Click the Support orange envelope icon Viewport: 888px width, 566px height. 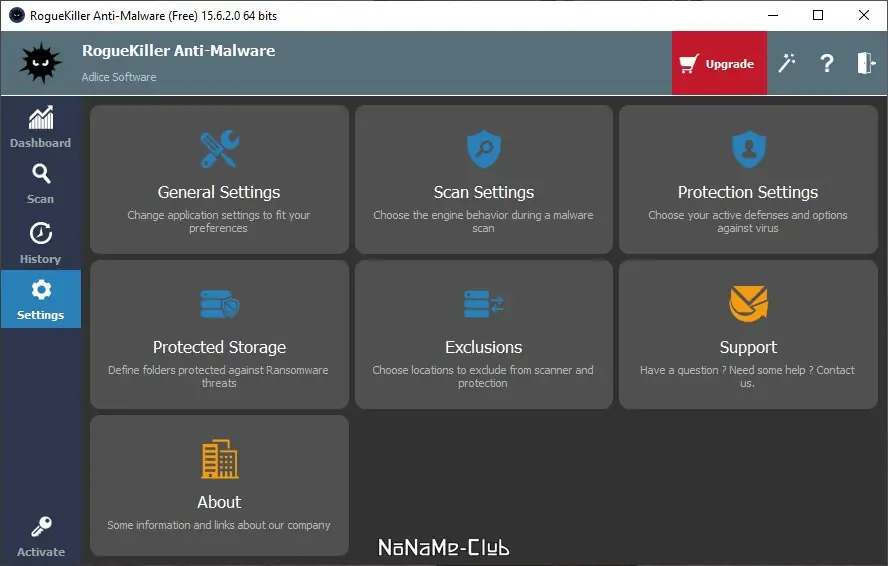click(748, 304)
